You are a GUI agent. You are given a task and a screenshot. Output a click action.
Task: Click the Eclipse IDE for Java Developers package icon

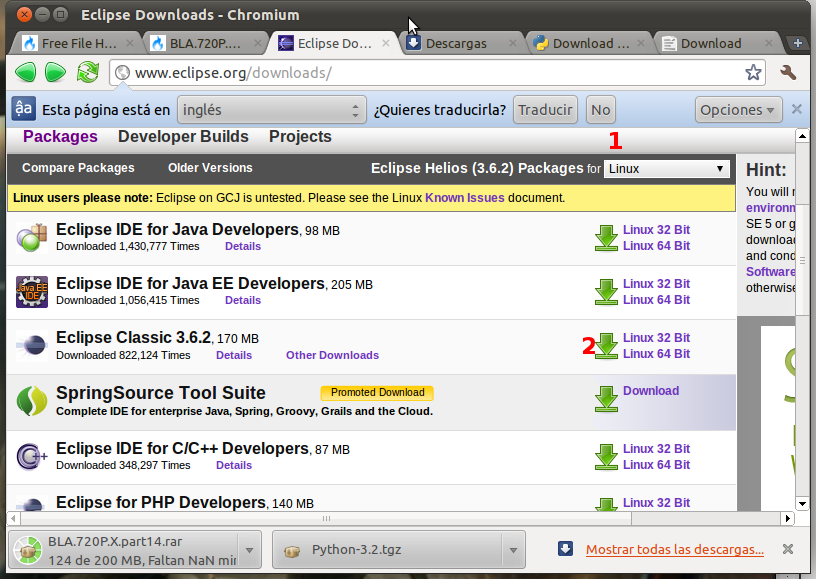(32, 238)
